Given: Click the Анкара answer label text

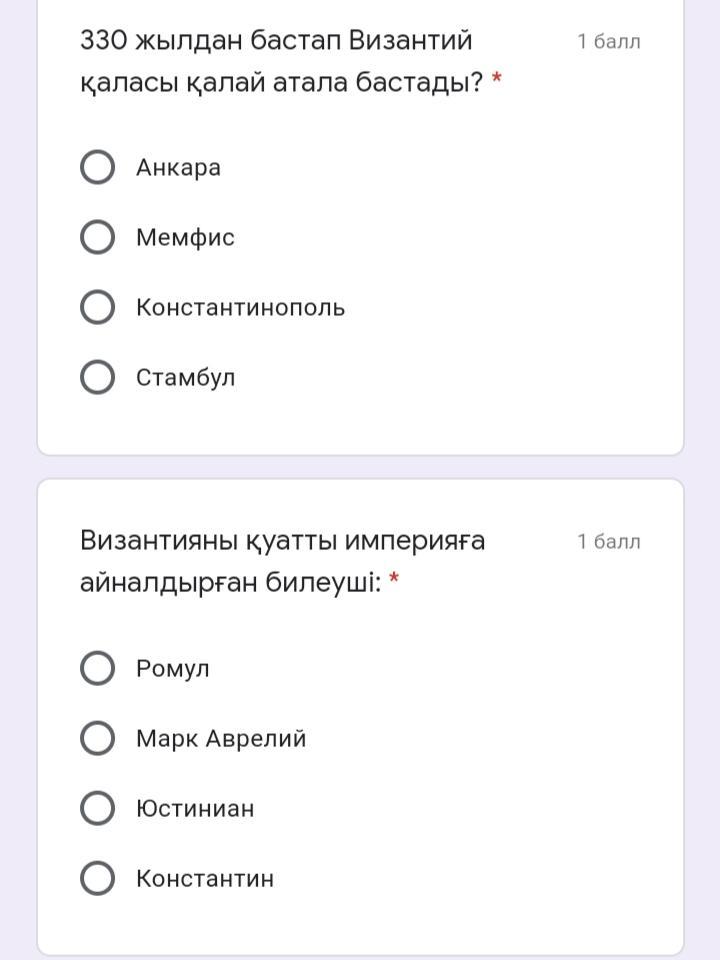Looking at the screenshot, I should pos(178,168).
